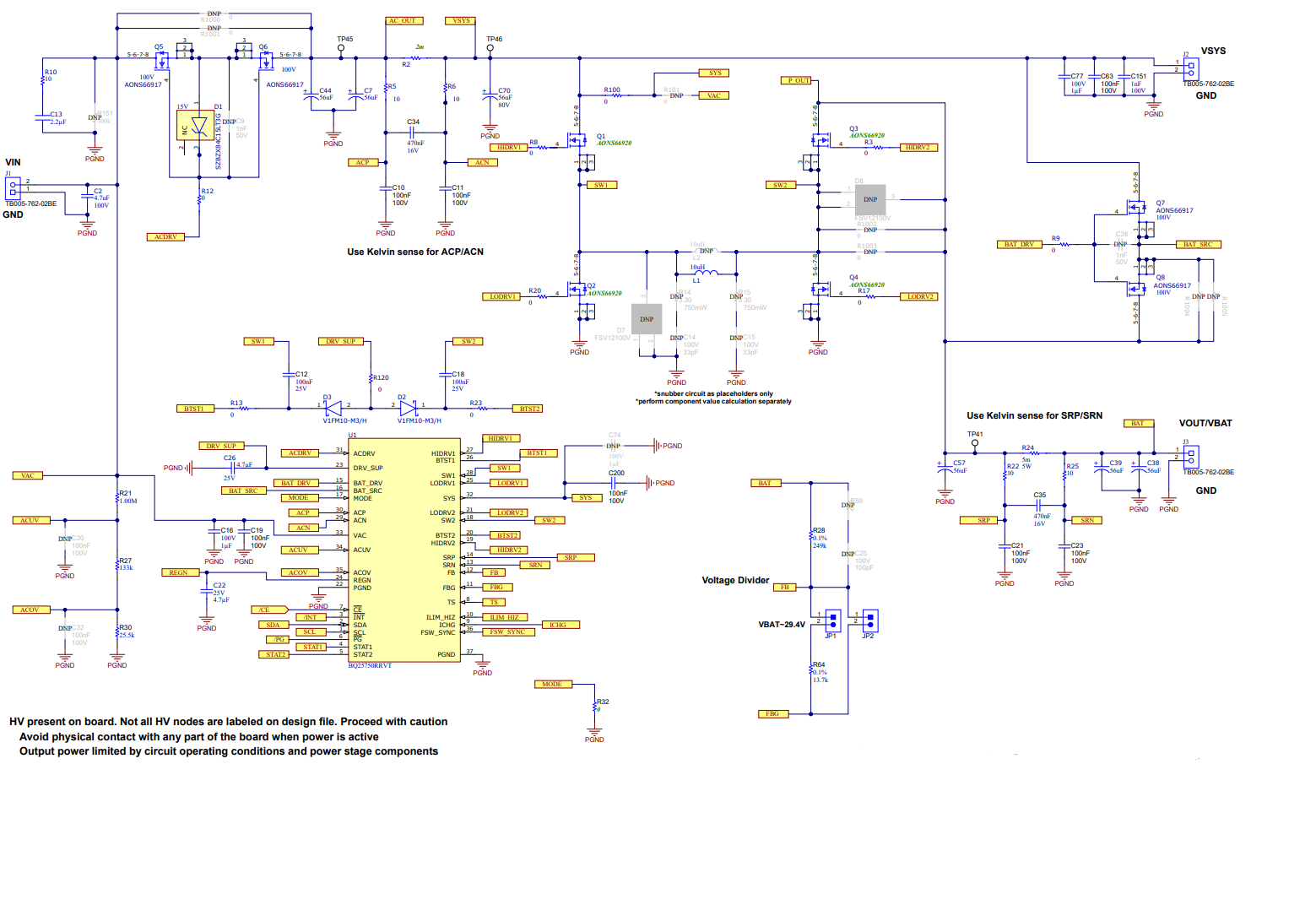
Task: Click the JP1 jumper symbol
Action: 832,620
